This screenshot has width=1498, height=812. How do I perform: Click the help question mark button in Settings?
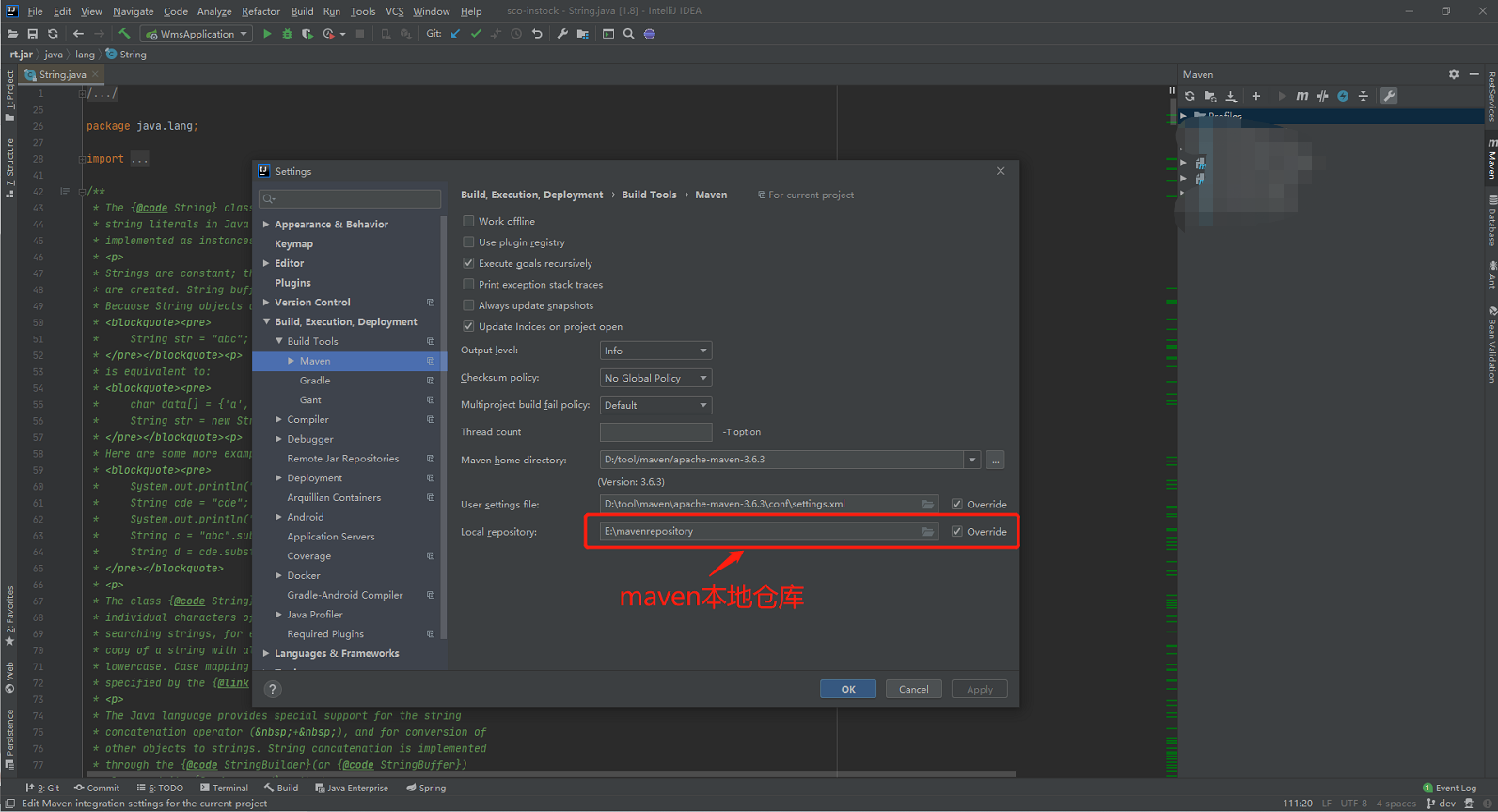pyautogui.click(x=273, y=689)
